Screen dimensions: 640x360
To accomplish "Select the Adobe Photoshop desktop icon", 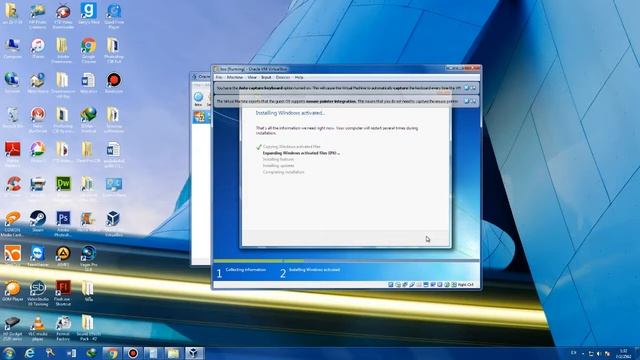I will coord(63,223).
